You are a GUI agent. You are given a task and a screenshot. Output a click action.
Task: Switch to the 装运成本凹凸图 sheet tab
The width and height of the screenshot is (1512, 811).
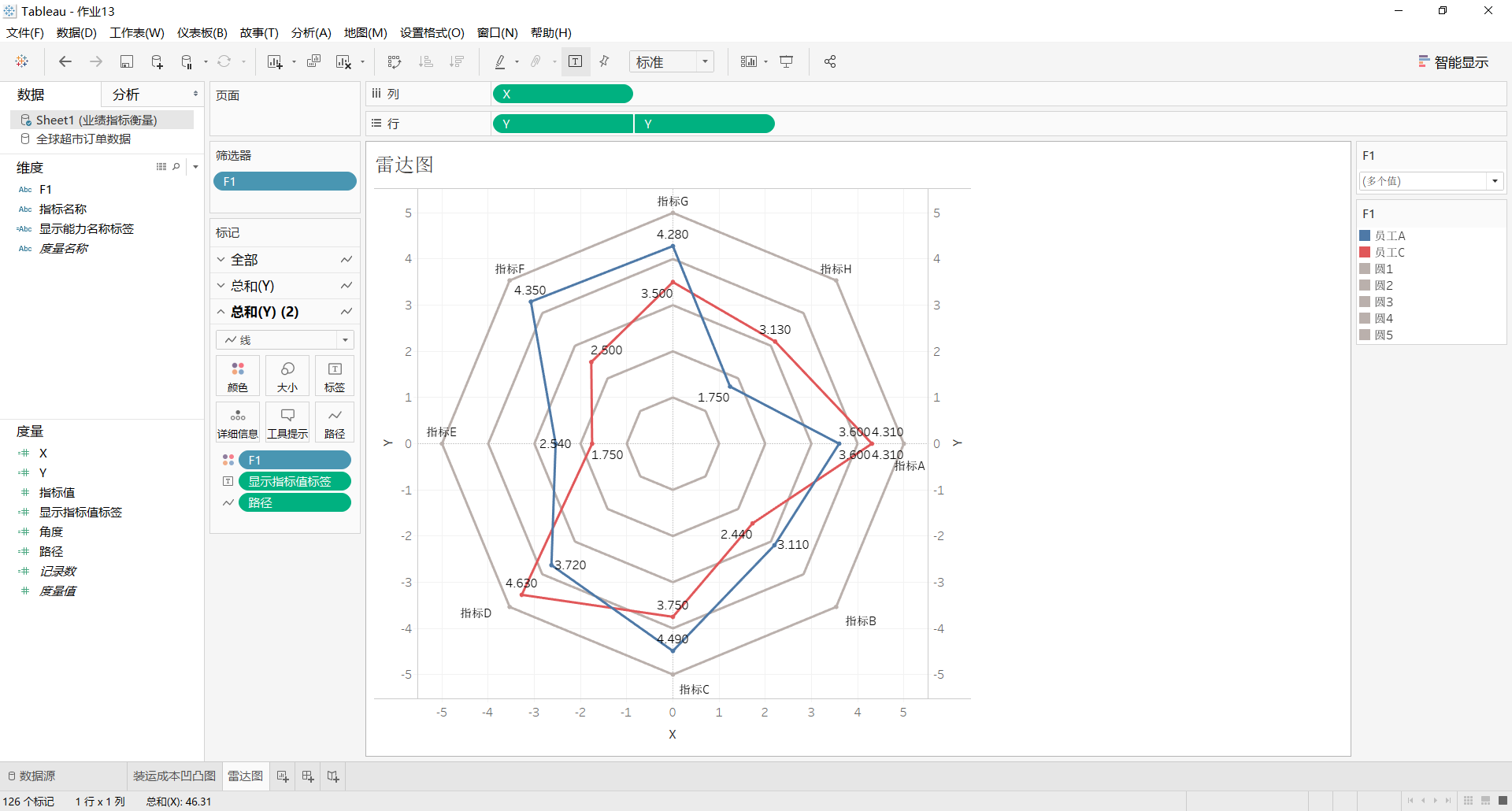click(x=174, y=776)
